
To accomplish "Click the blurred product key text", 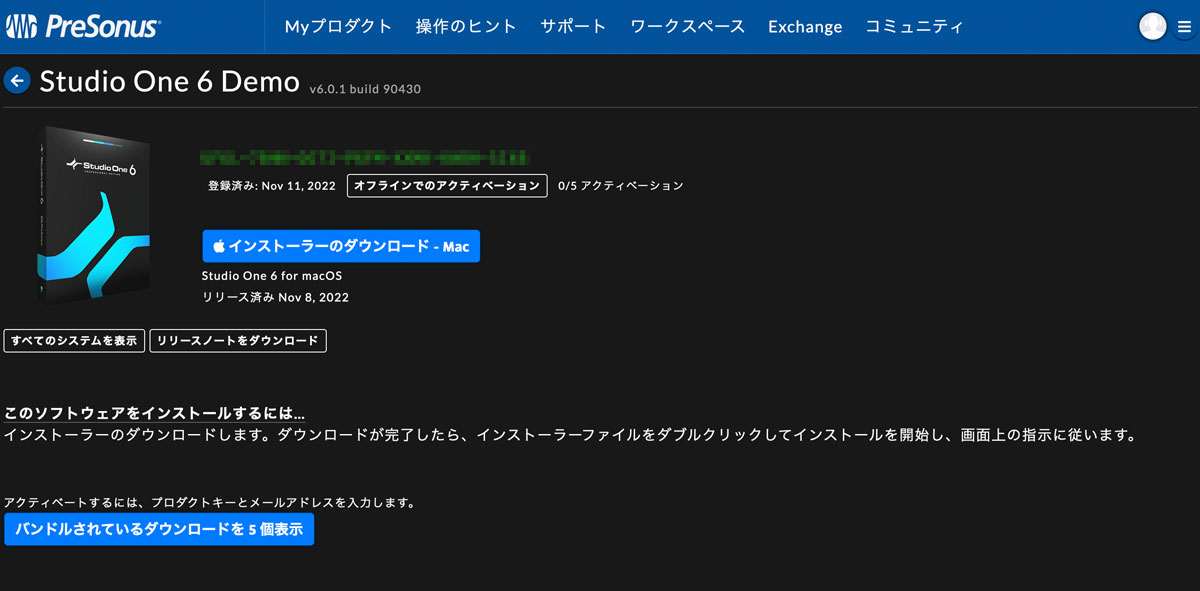I will [x=365, y=157].
